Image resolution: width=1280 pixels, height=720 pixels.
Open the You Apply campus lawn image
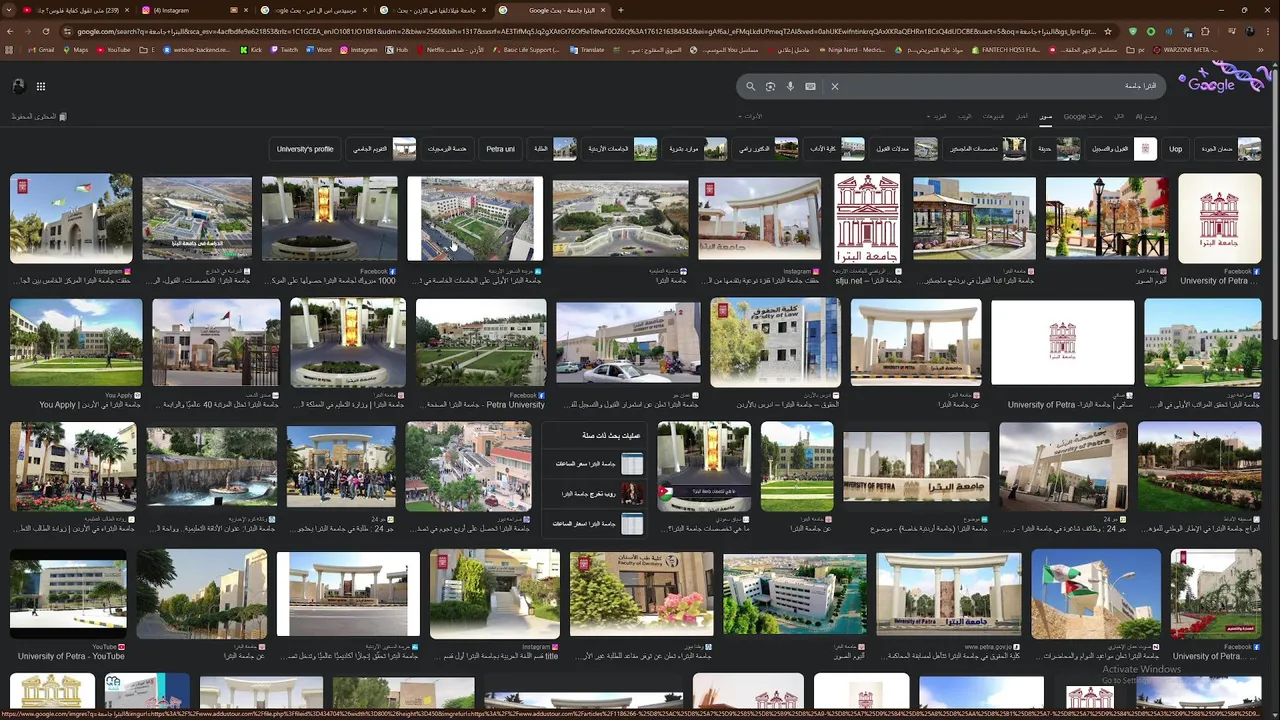click(76, 342)
